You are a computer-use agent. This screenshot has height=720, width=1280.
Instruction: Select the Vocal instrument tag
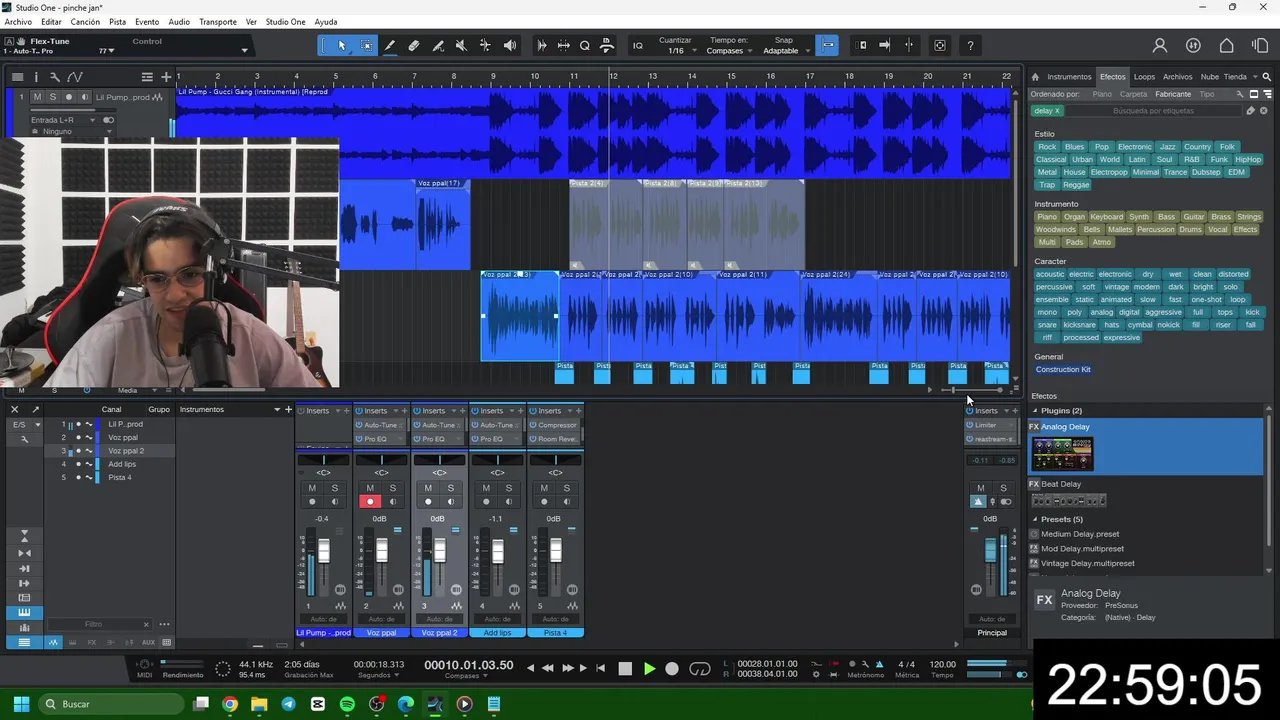(1217, 230)
